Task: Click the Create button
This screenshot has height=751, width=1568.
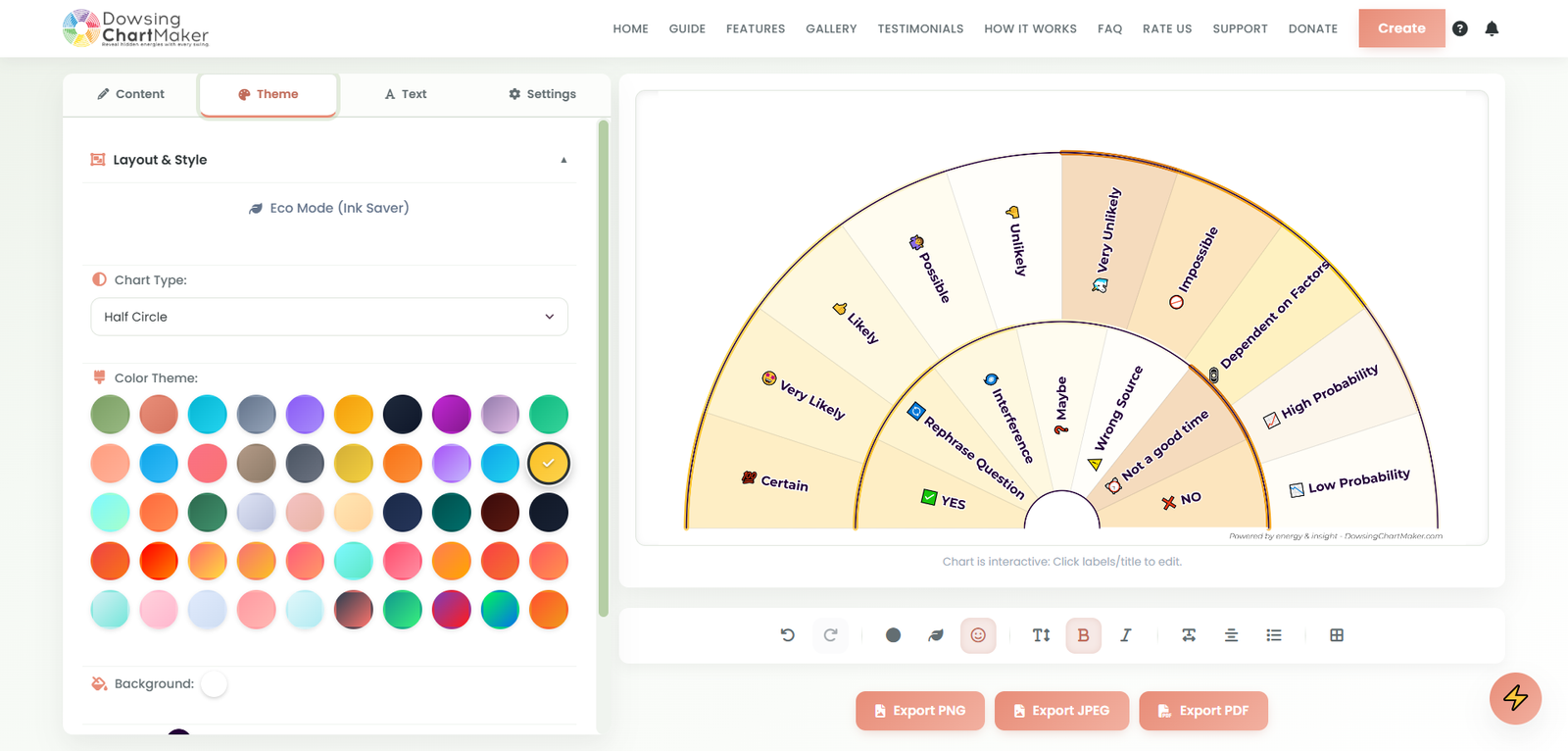Action: pos(1401,28)
